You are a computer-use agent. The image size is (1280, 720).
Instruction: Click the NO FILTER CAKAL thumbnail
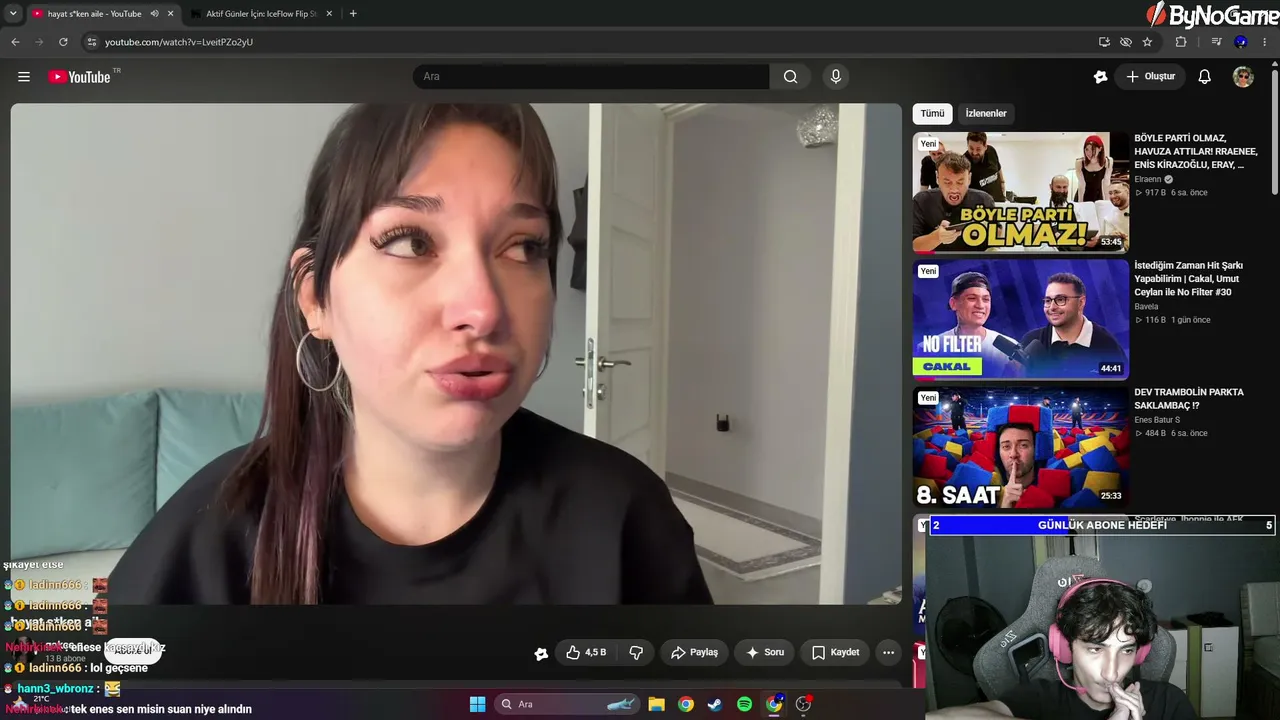coord(1020,319)
